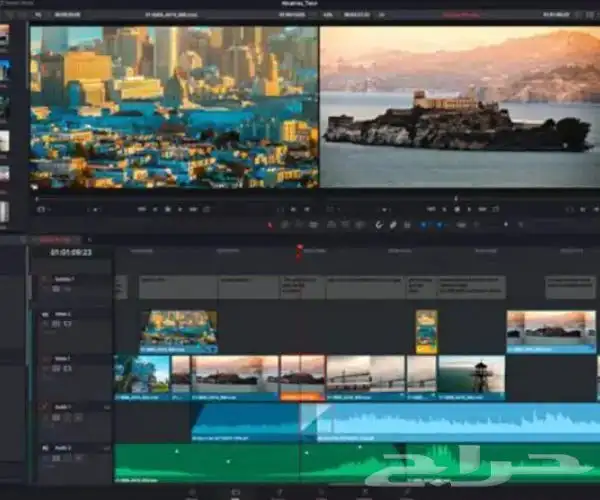
Task: Jump timeline viewer to last frame
Action: [483, 209]
